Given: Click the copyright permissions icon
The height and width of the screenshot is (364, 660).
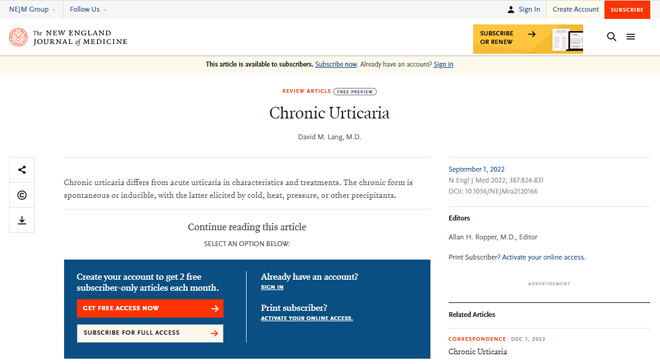Looking at the screenshot, I should 22,195.
